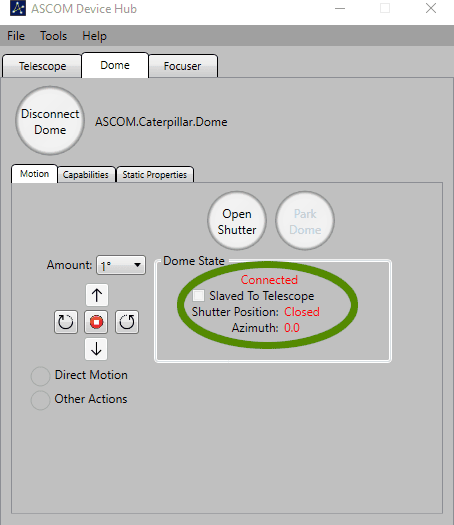Switch to the Telescope tab

coord(42,66)
